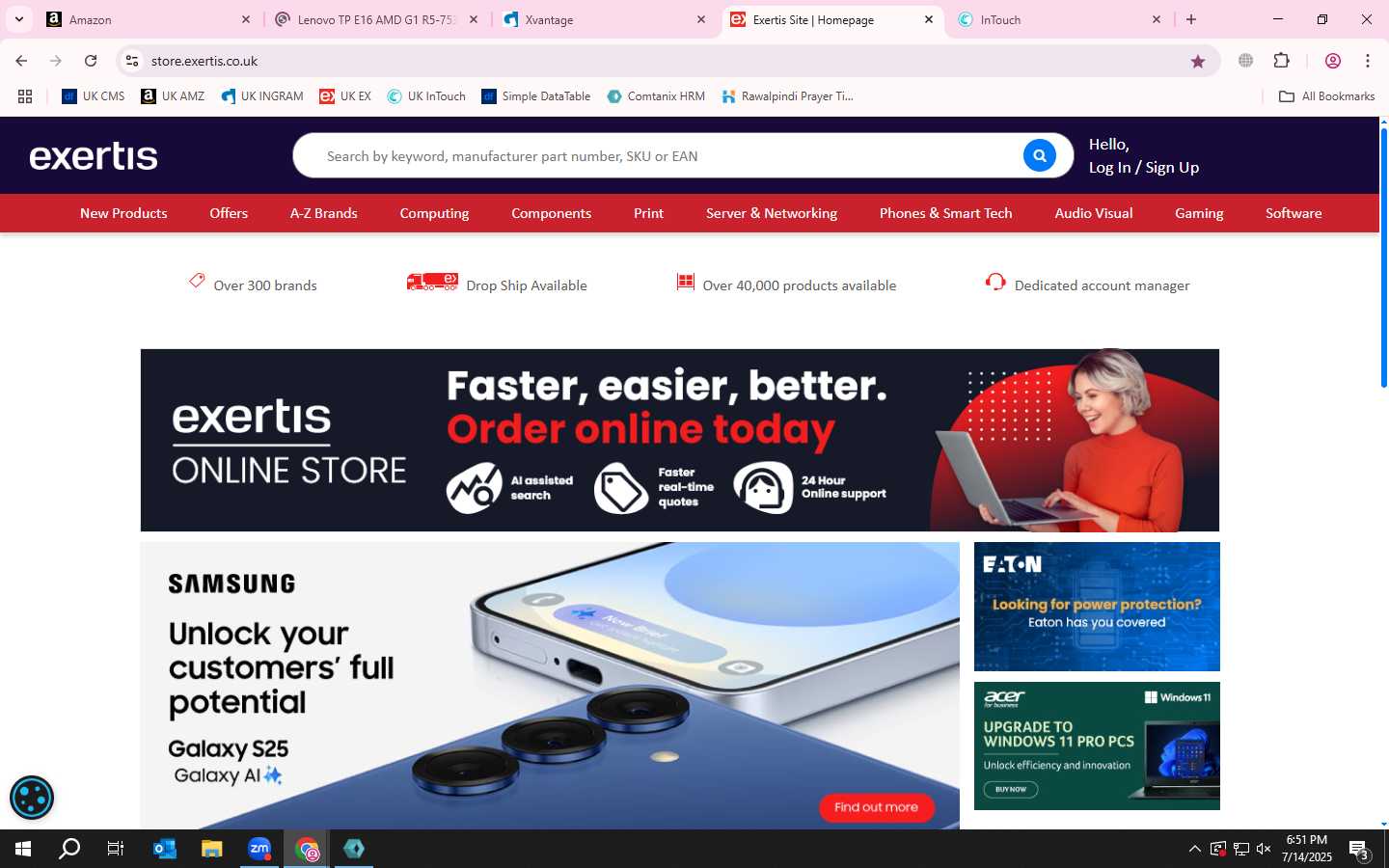Viewport: 1389px width, 868px height.
Task: Open Task View on taskbar
Action: coord(116,849)
